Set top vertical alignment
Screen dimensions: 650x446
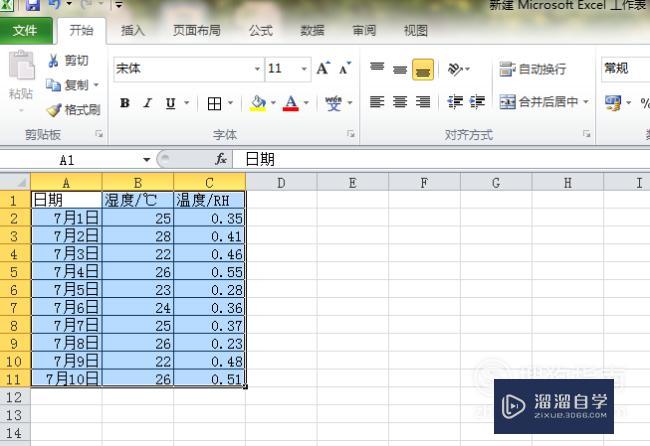377,68
